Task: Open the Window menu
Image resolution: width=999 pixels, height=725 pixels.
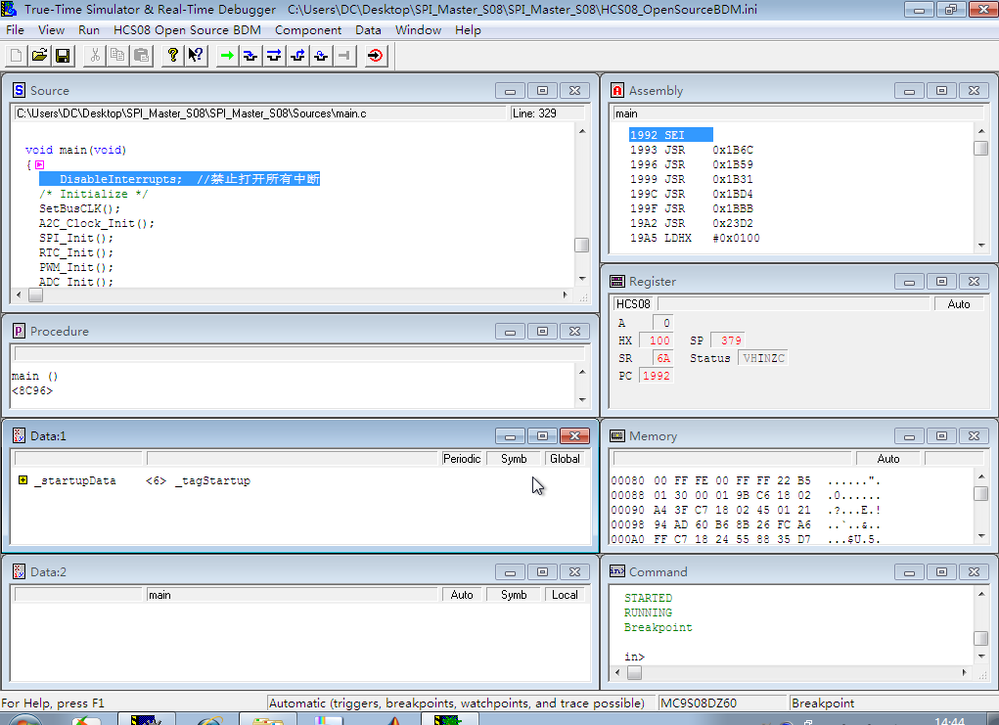Action: tap(418, 30)
